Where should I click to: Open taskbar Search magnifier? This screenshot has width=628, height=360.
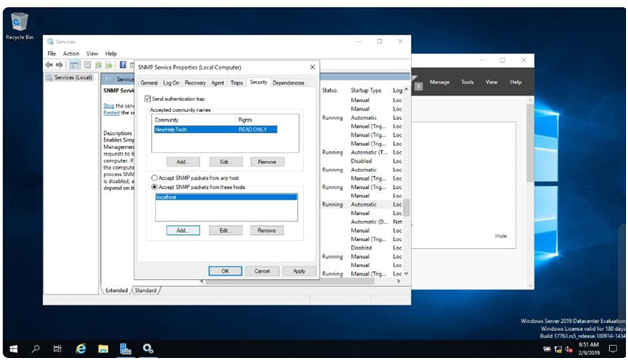[36, 349]
